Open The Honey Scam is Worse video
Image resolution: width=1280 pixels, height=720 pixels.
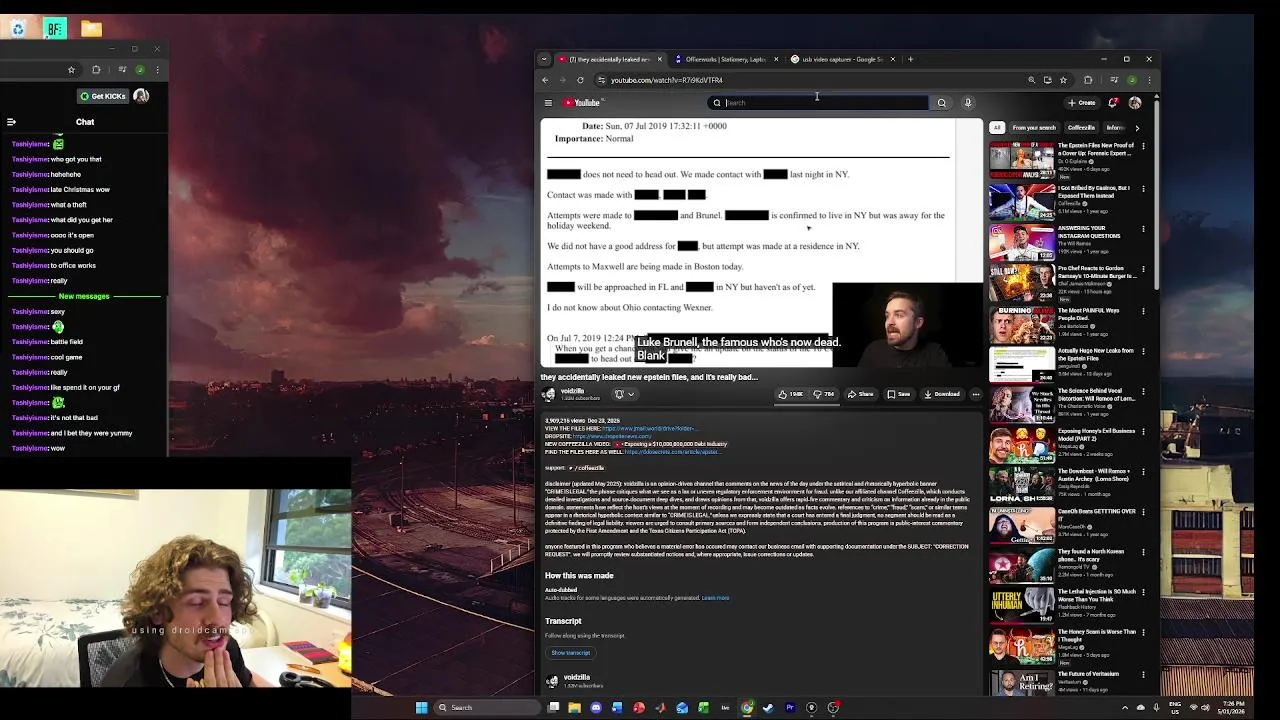(x=1021, y=645)
